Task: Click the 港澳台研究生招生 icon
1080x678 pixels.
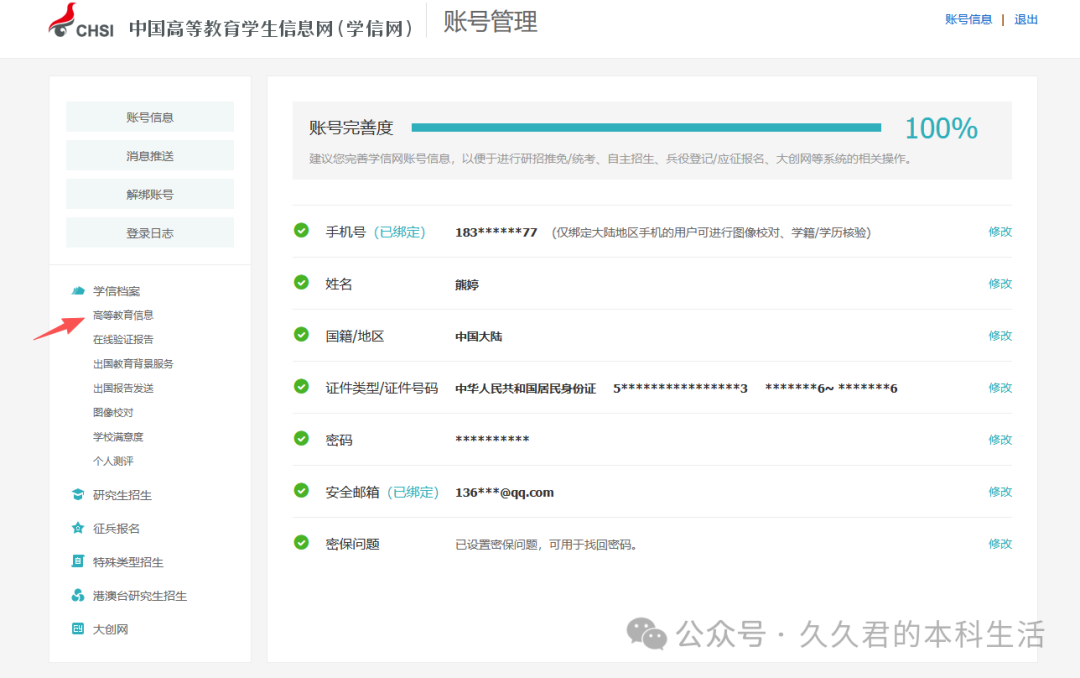Action: 78,596
